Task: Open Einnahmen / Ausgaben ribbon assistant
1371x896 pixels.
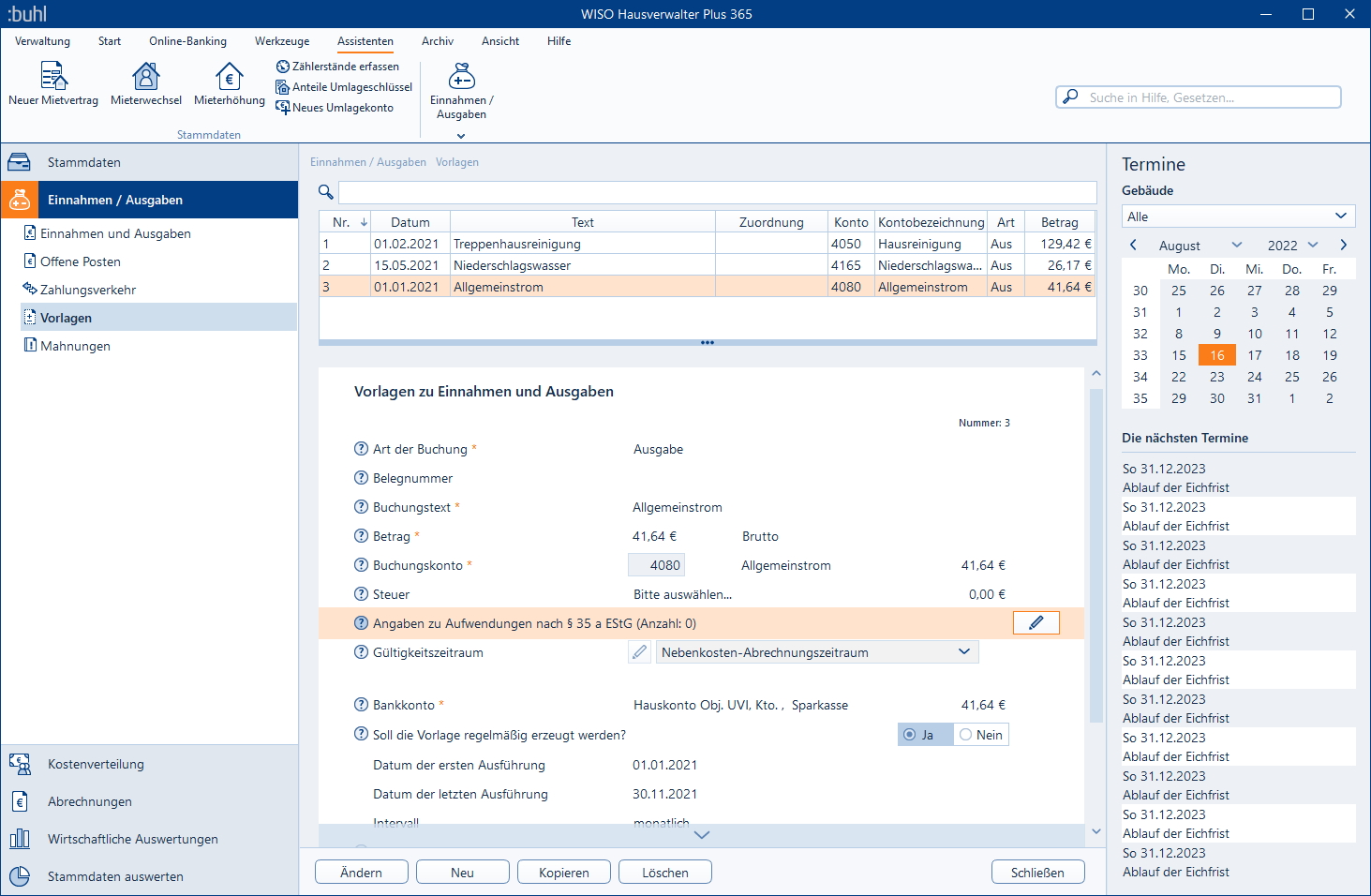Action: [x=461, y=91]
